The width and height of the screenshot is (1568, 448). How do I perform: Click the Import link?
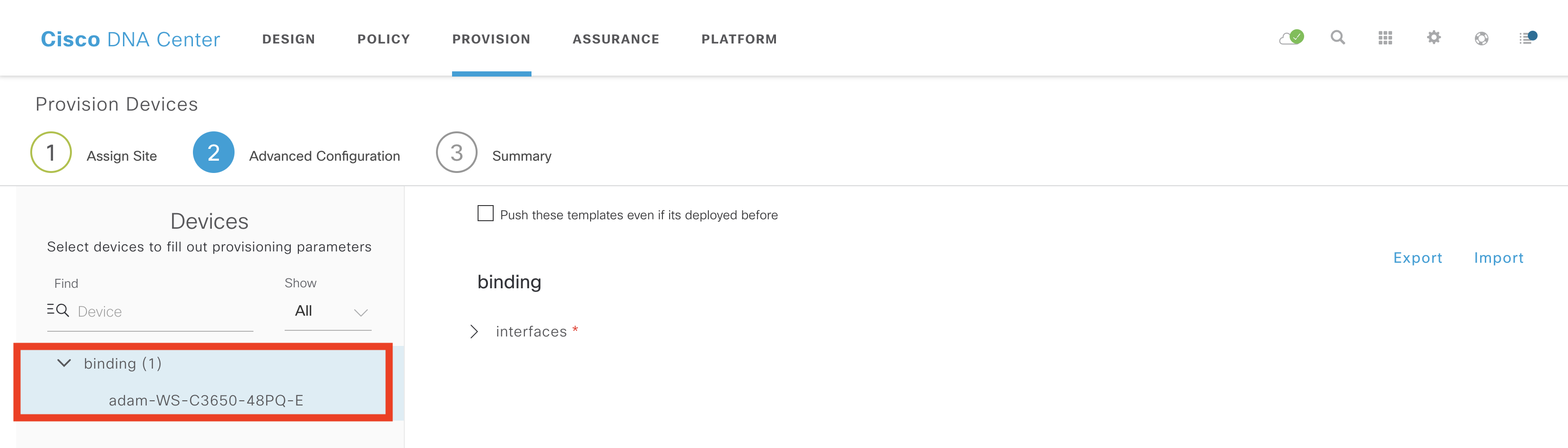(x=1498, y=258)
